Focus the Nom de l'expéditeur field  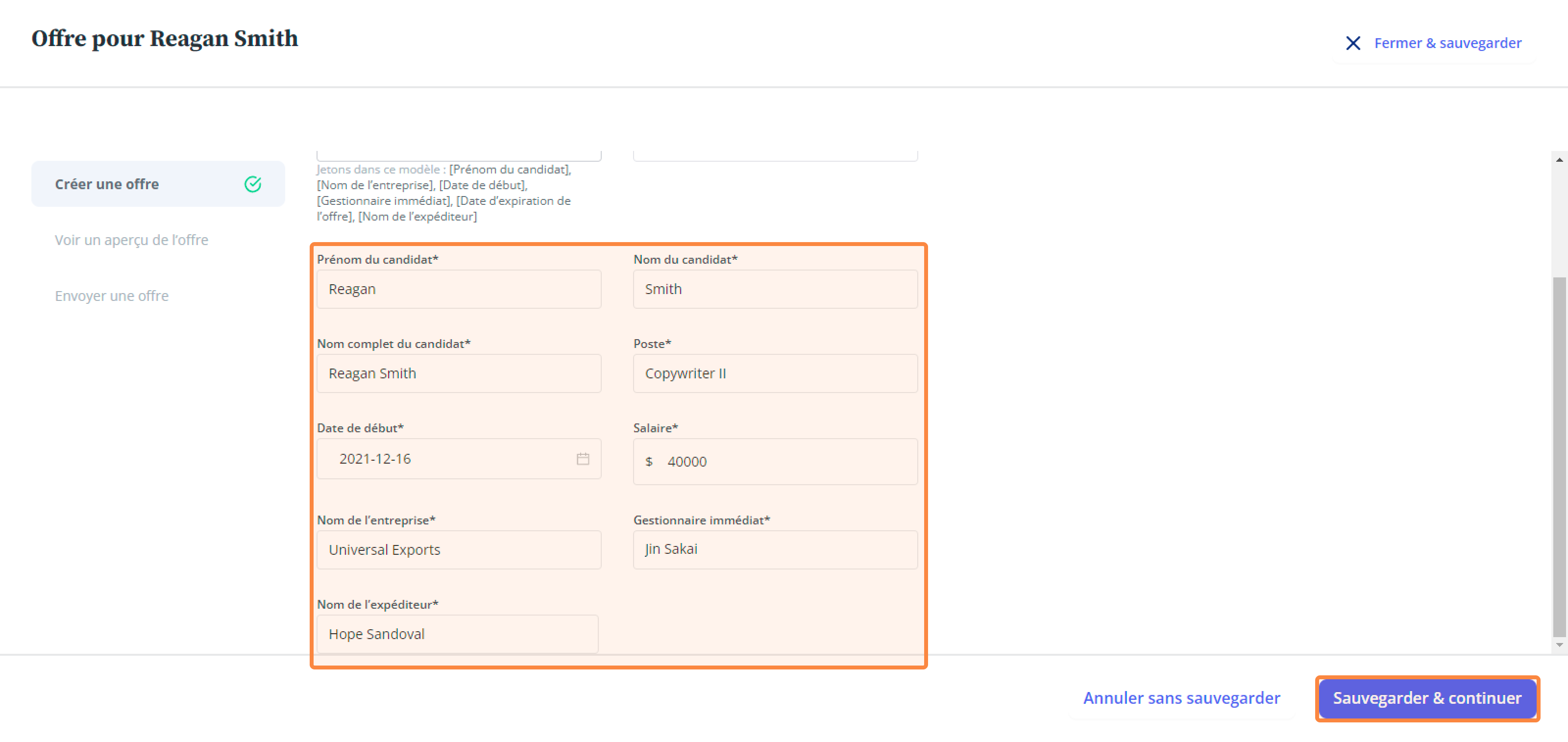tap(457, 634)
